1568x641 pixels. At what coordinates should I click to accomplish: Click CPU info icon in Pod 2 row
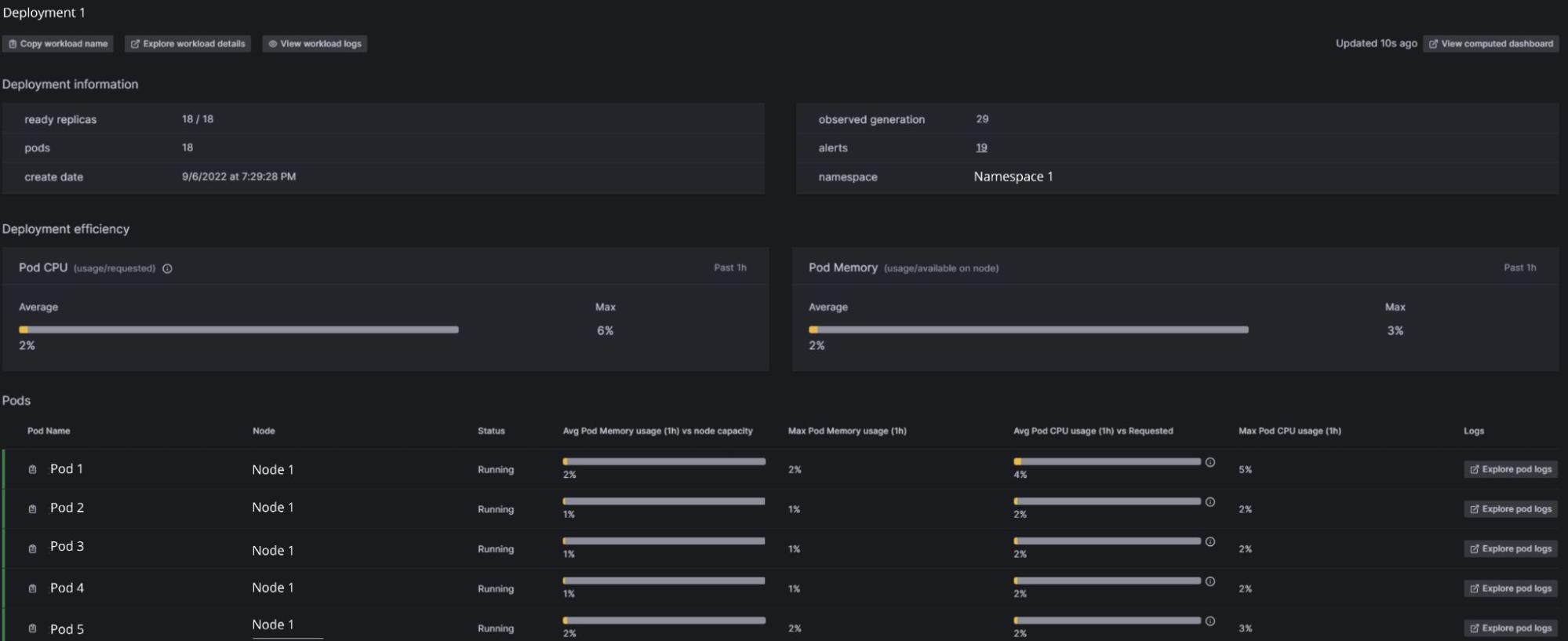pyautogui.click(x=1210, y=502)
